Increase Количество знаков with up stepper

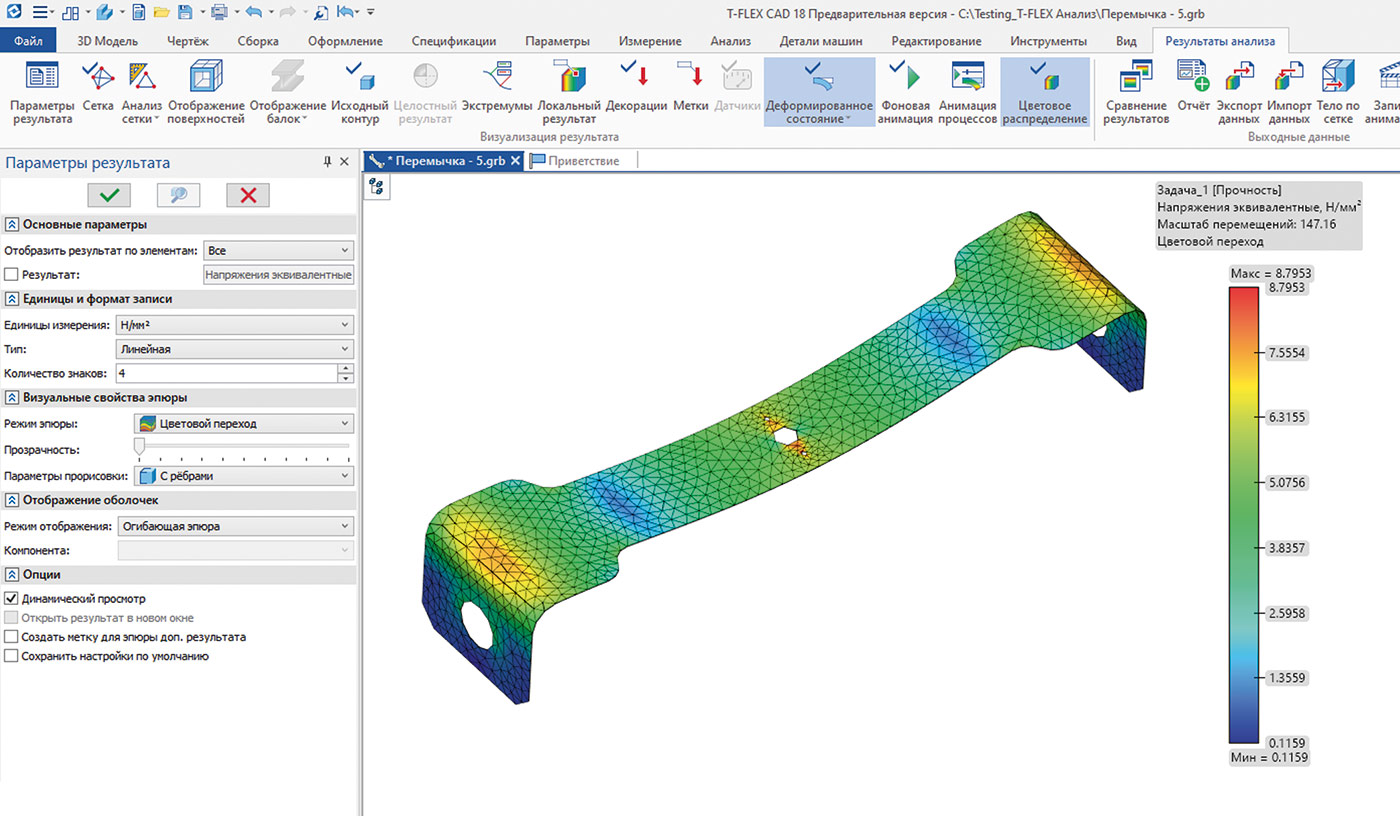(346, 368)
